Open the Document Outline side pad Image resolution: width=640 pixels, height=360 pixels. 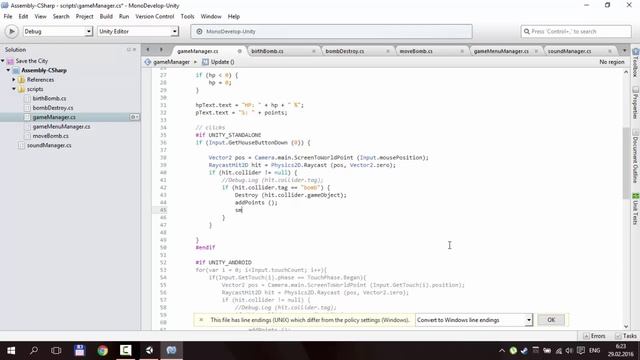[636, 156]
